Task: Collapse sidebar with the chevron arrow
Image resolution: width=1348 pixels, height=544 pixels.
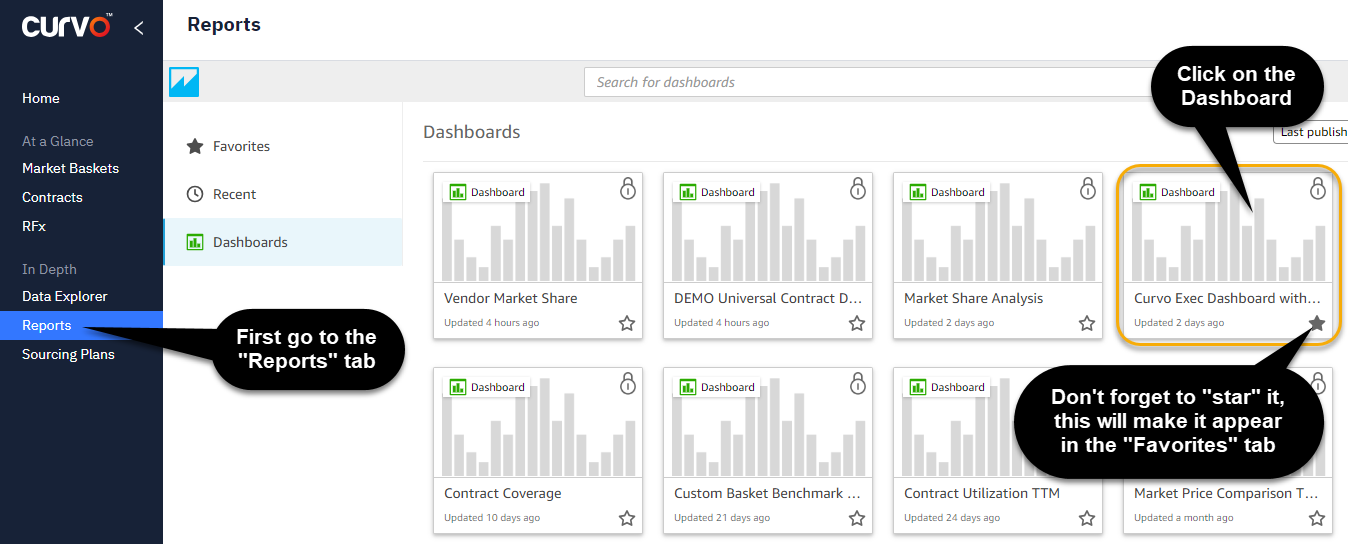Action: [139, 28]
